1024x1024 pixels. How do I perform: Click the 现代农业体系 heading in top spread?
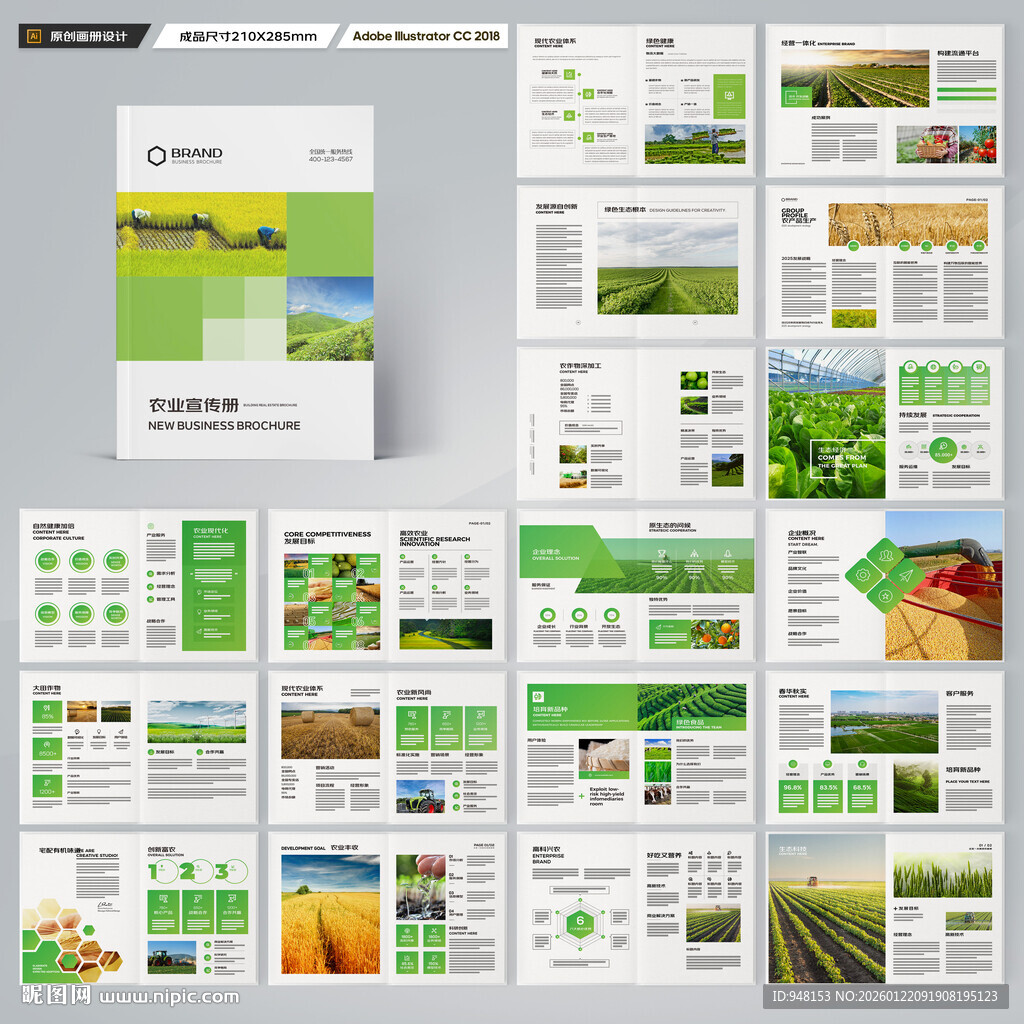pyautogui.click(x=555, y=40)
